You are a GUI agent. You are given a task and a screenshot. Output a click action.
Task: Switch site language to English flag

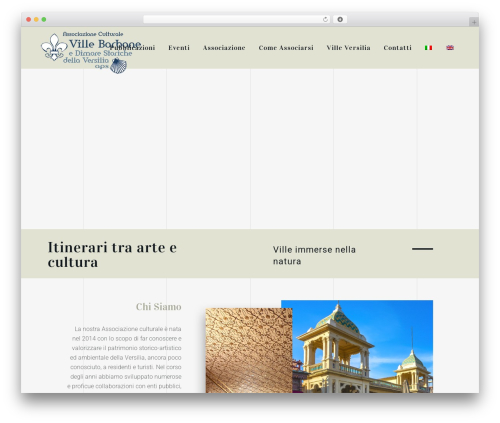tap(450, 48)
